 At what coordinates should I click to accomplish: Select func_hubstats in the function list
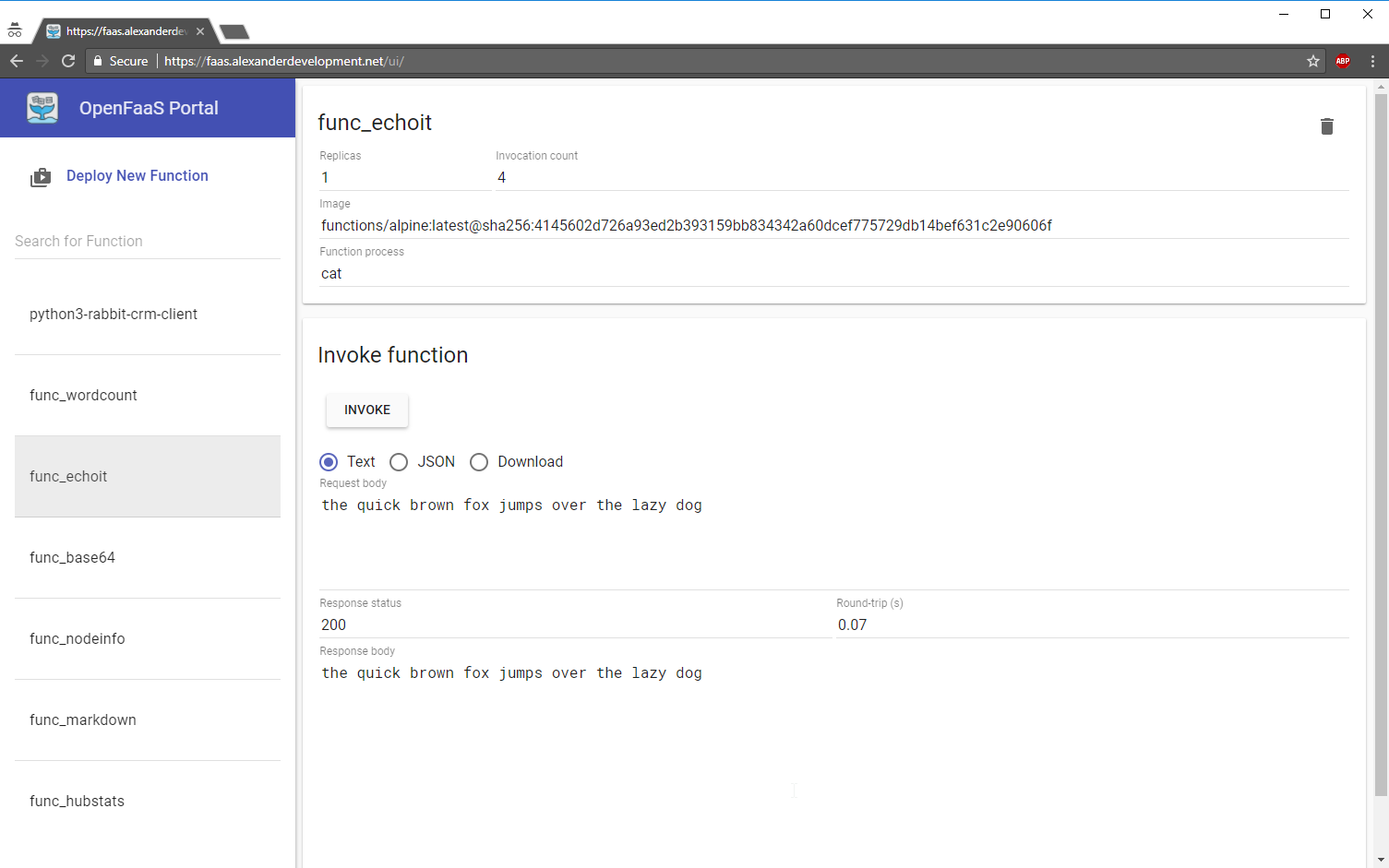click(148, 802)
